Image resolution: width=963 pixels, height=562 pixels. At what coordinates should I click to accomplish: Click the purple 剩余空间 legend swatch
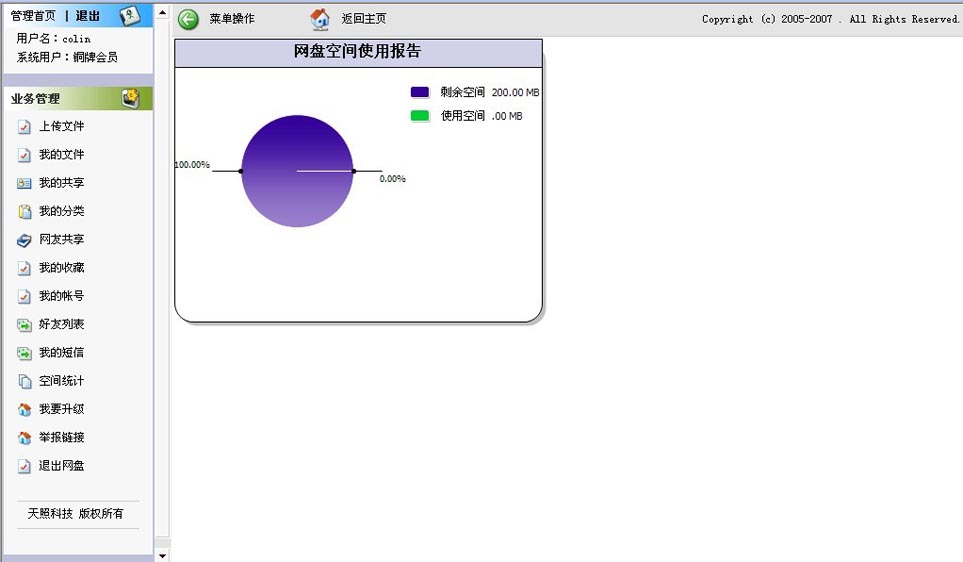point(420,92)
